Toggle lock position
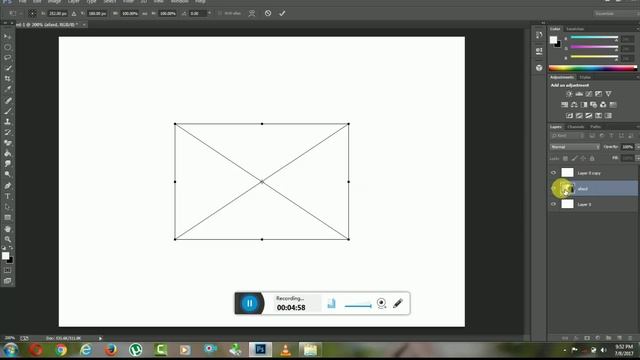The width and height of the screenshot is (640, 360). [583, 158]
